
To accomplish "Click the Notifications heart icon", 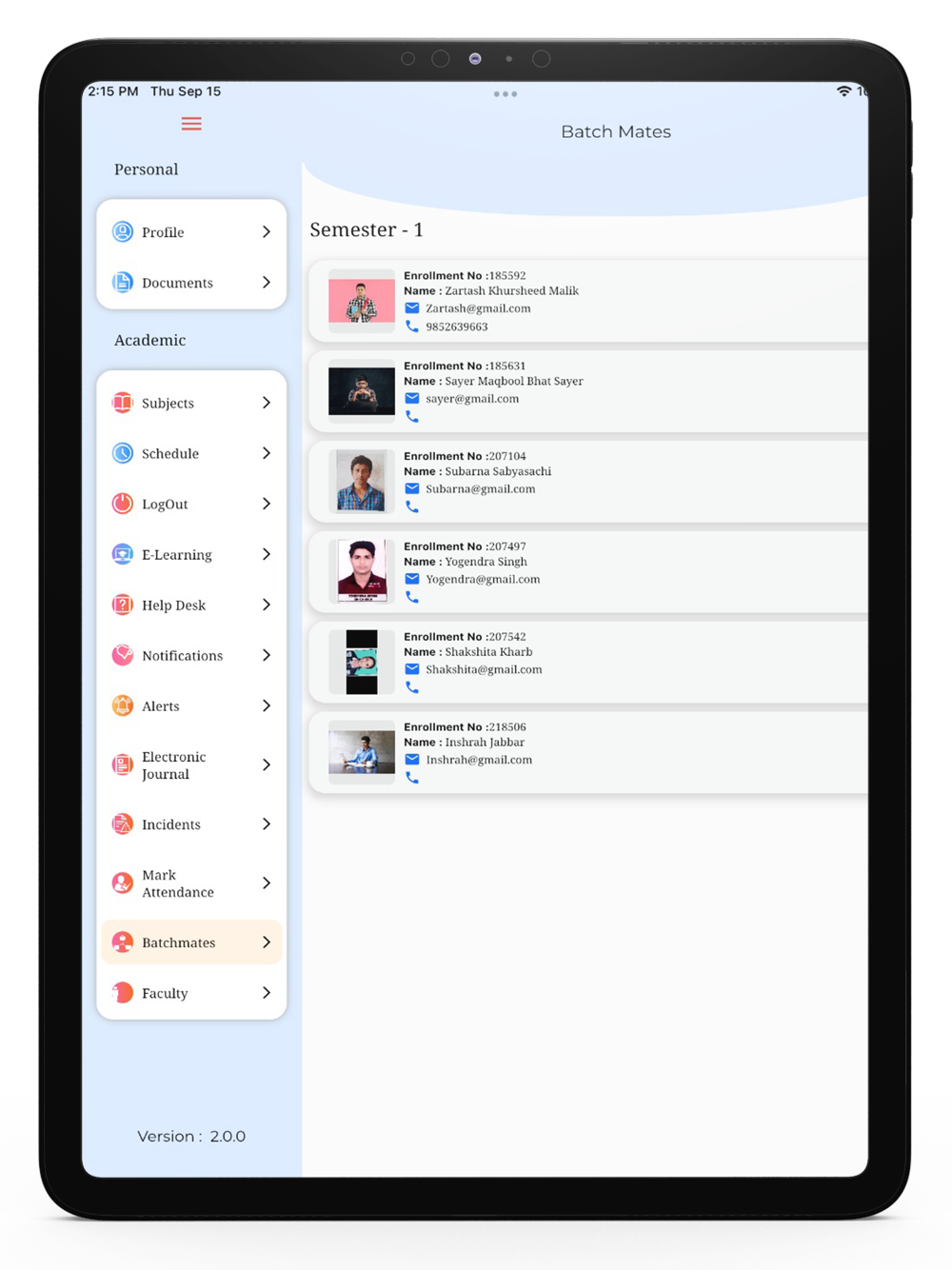I will (x=123, y=655).
